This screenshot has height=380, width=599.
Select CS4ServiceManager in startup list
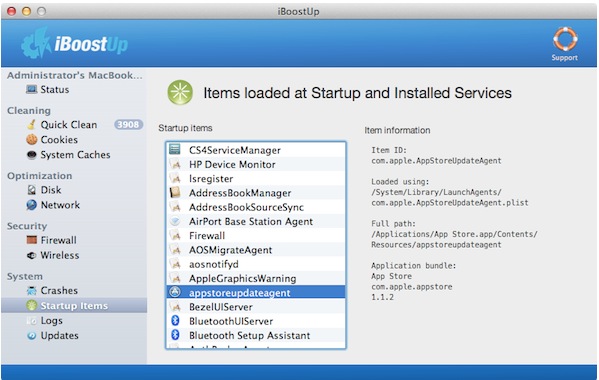pyautogui.click(x=256, y=150)
